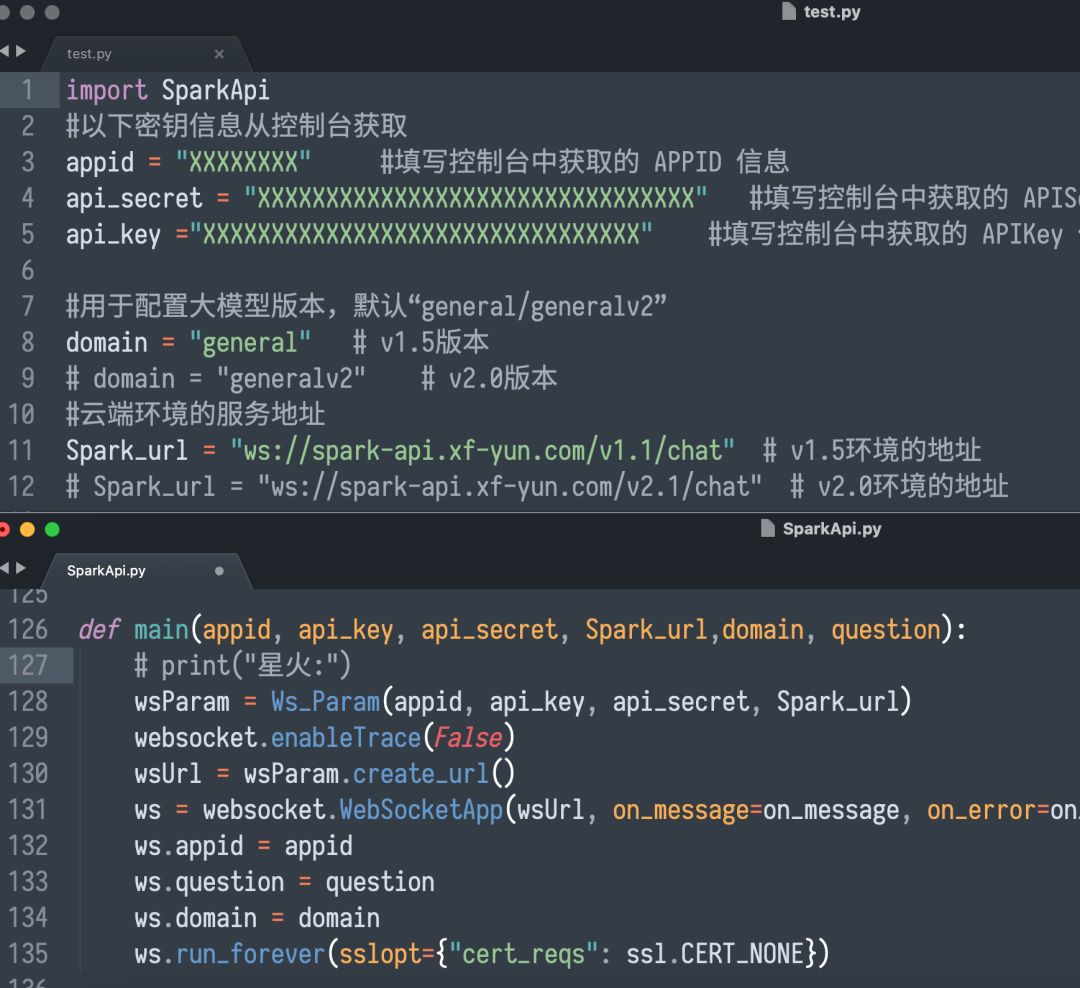Click gutter line number 133 in SparkApi.py
The height and width of the screenshot is (988, 1080).
[28, 882]
